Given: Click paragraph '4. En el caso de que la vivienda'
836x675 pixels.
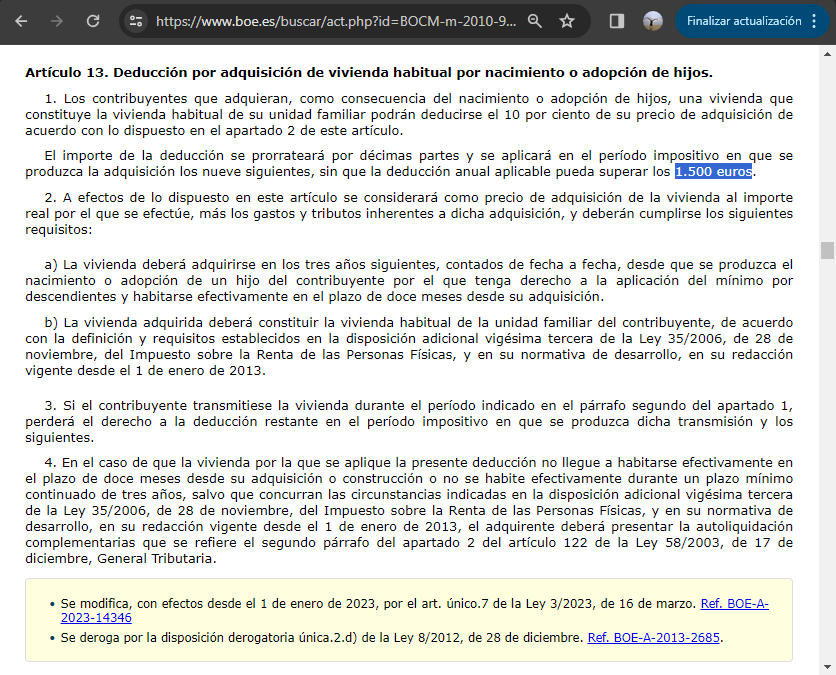Looking at the screenshot, I should click(x=409, y=510).
